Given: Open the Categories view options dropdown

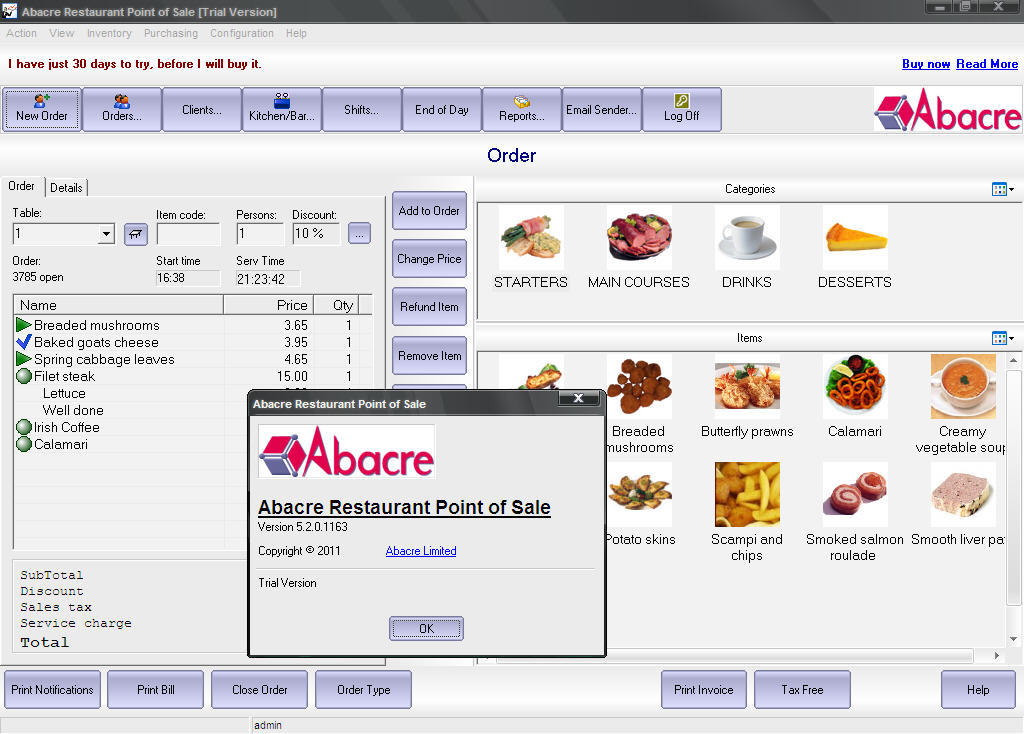Looking at the screenshot, I should [1002, 189].
